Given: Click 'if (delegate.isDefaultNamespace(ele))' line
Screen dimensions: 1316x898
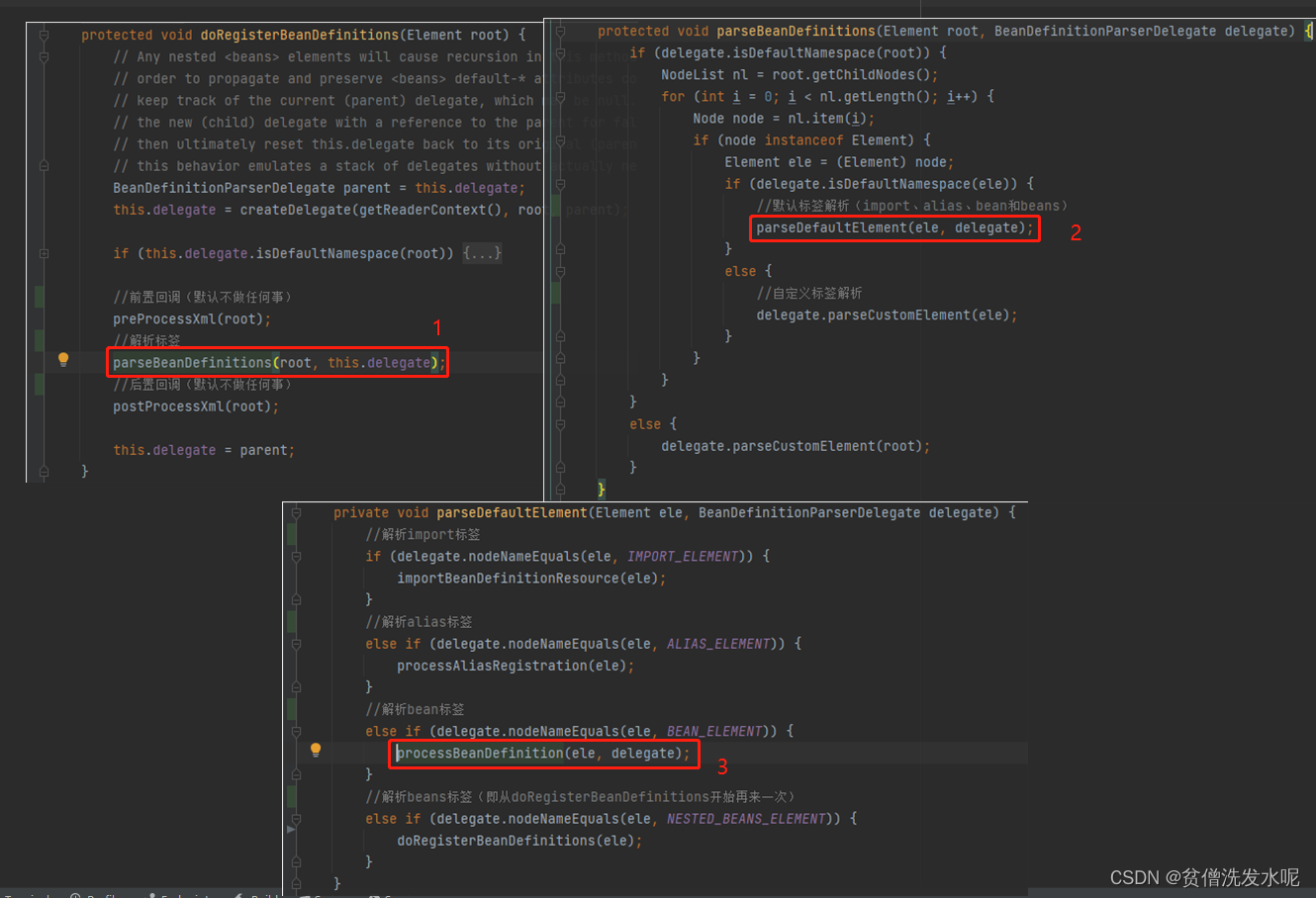Looking at the screenshot, I should pos(879,184).
